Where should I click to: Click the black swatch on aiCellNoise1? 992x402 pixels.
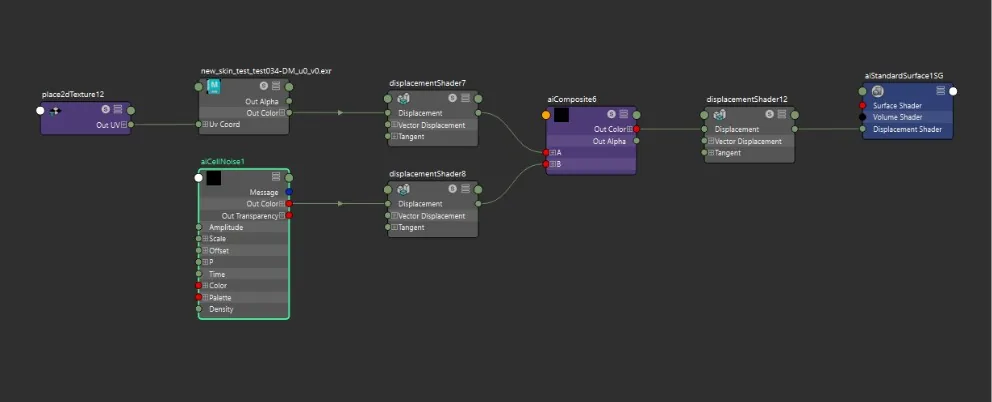(x=214, y=179)
